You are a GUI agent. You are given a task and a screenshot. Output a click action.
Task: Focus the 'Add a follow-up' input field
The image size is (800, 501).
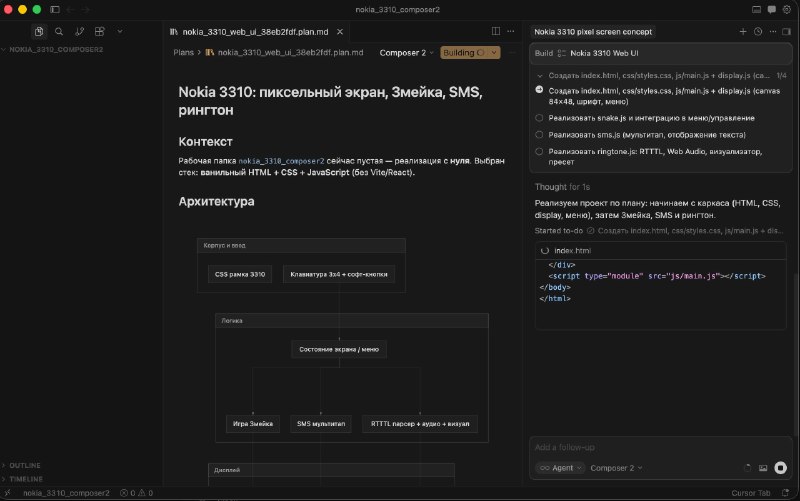pyautogui.click(x=661, y=447)
